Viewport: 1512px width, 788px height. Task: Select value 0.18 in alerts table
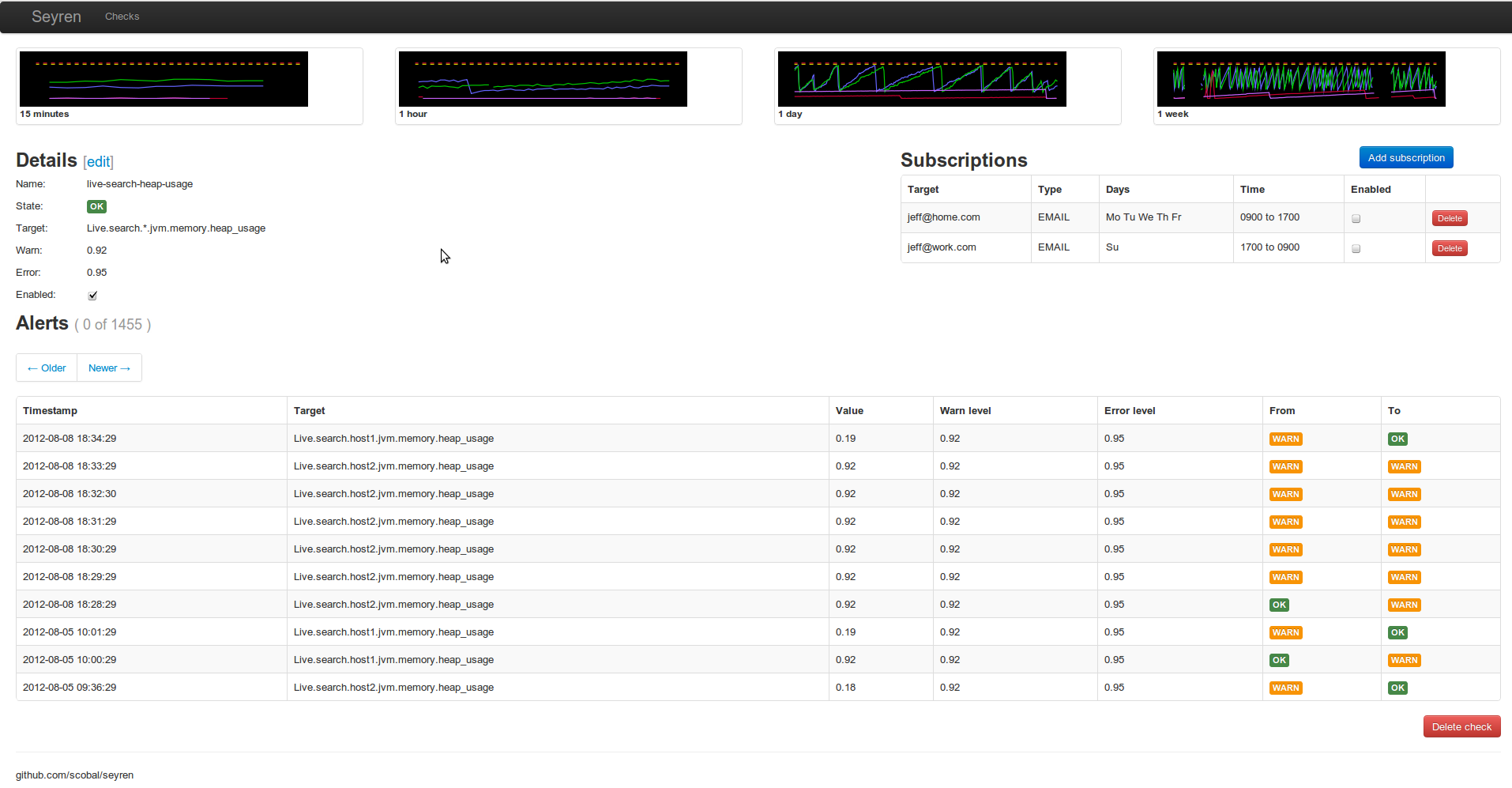pos(845,687)
